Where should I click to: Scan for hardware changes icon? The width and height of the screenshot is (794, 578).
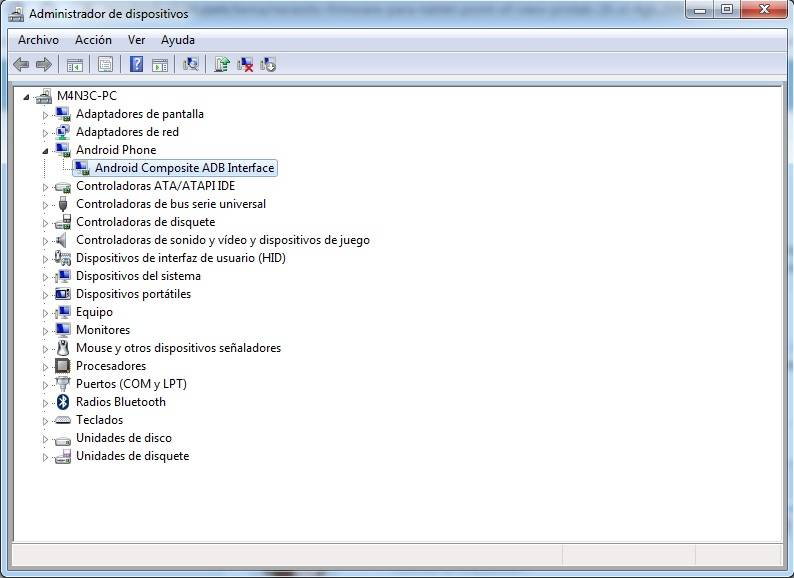tap(191, 64)
